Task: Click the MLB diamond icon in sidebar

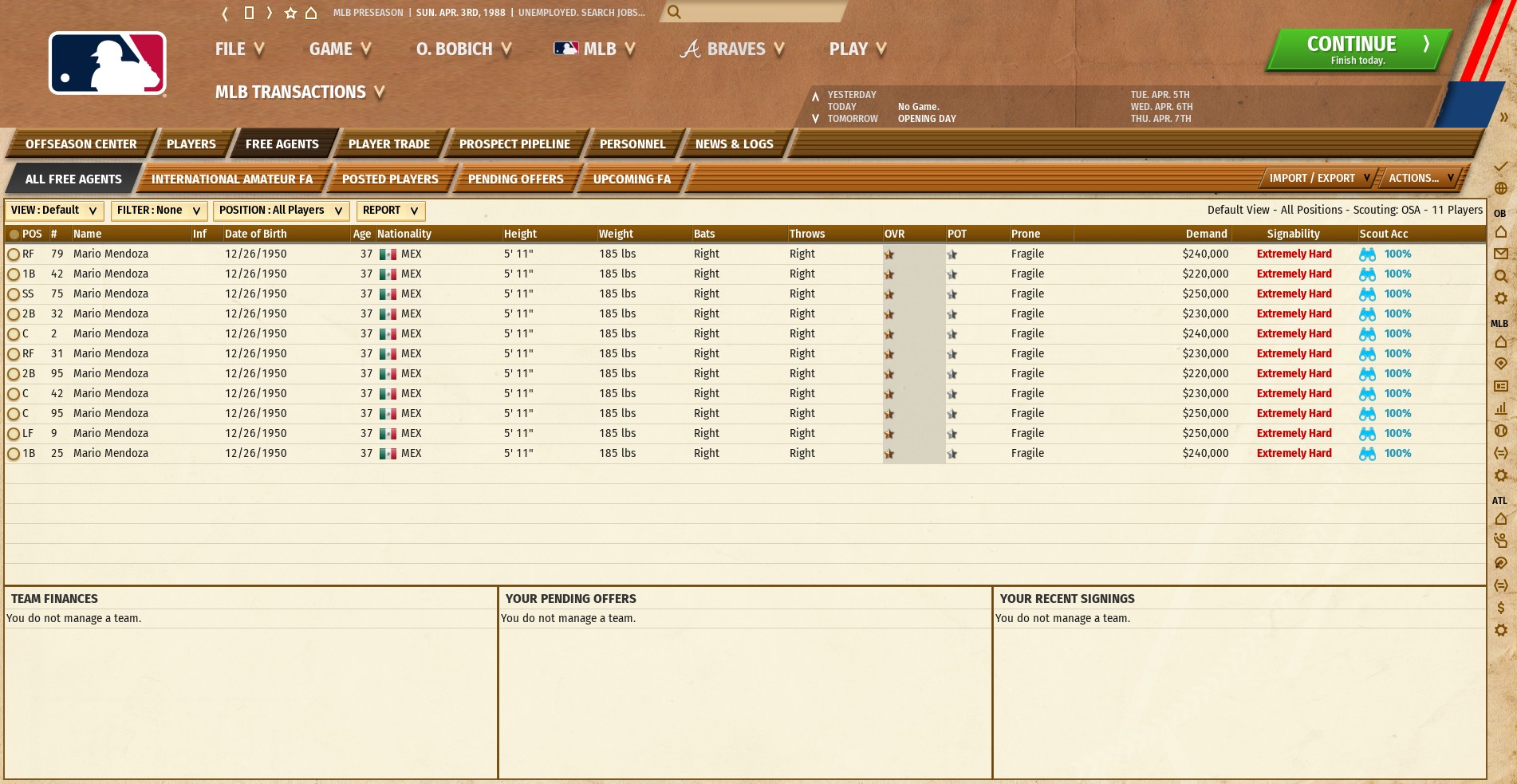Action: pyautogui.click(x=1500, y=363)
